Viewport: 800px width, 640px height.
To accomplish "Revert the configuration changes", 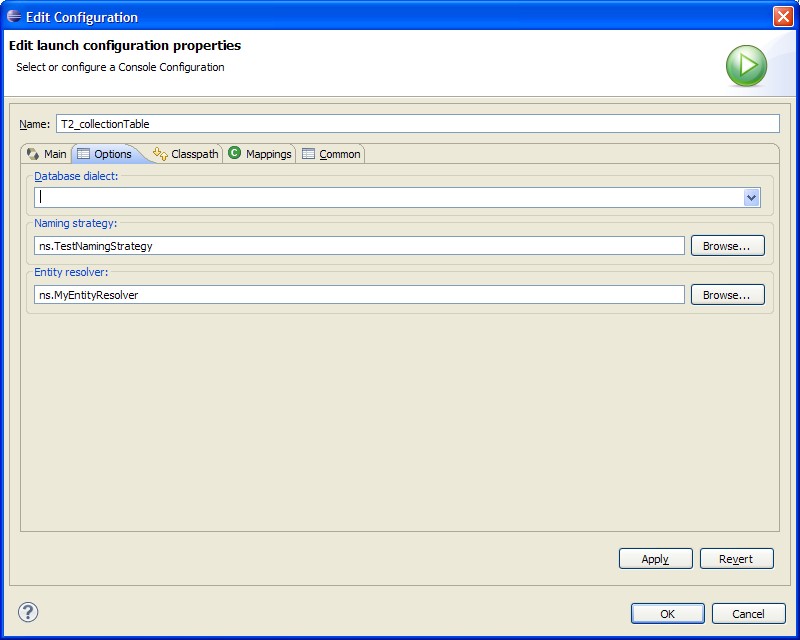I will point(737,558).
